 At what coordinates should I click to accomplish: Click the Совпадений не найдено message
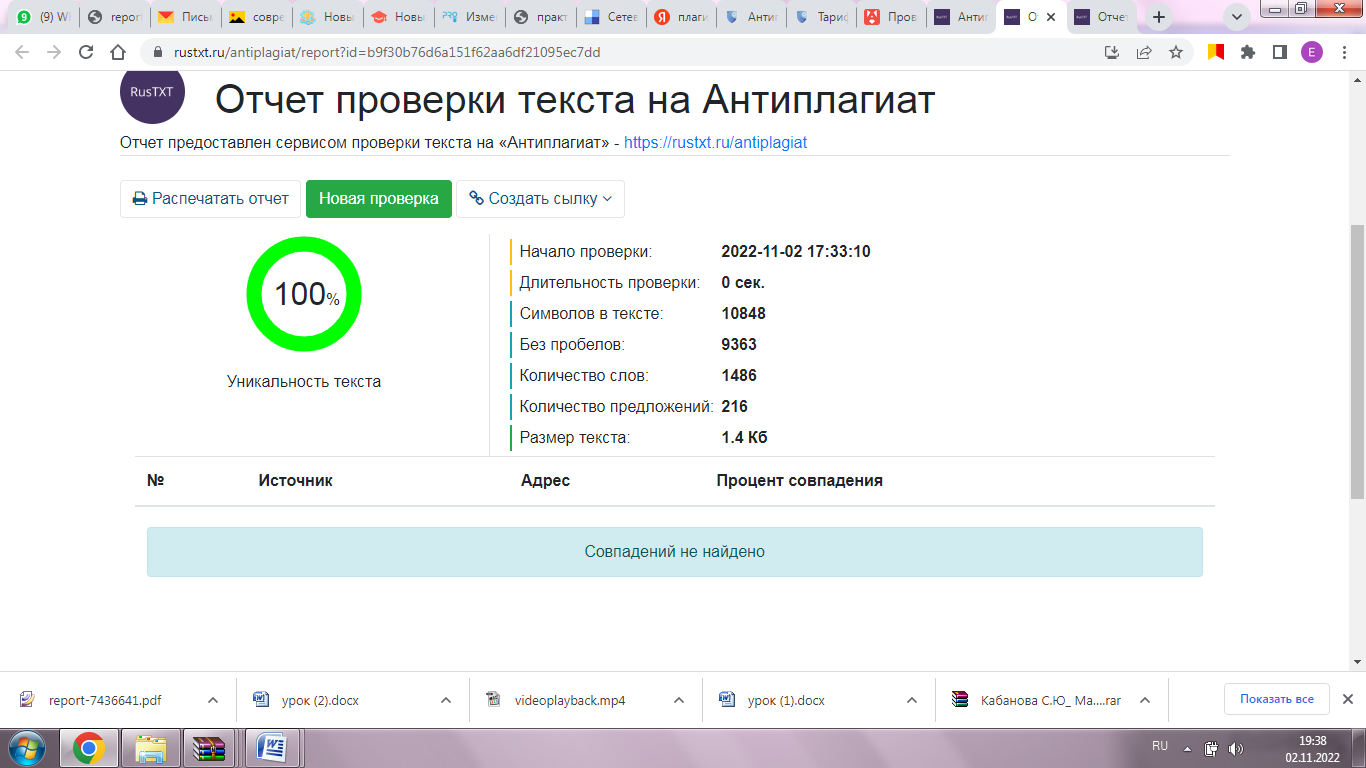(675, 551)
